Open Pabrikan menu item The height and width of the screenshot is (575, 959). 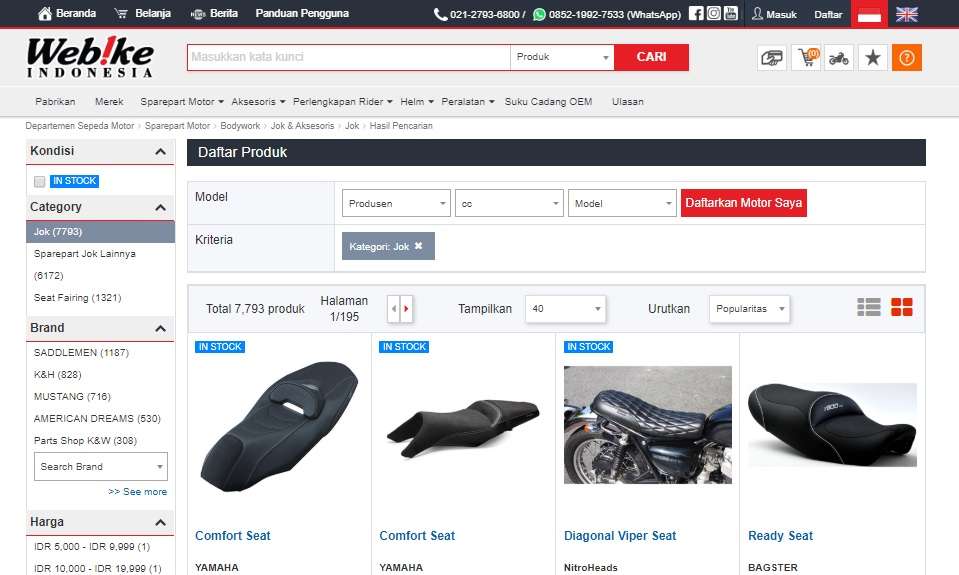55,102
